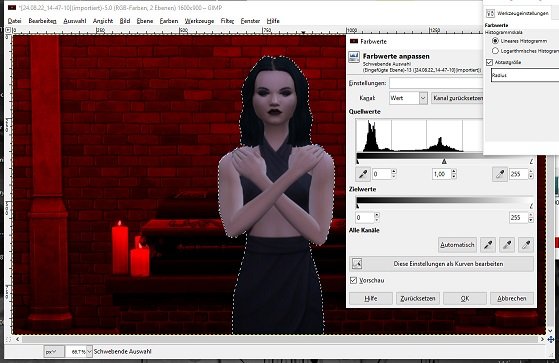Open the px unit dropdown in status bar
559x363 pixels.
(54, 352)
